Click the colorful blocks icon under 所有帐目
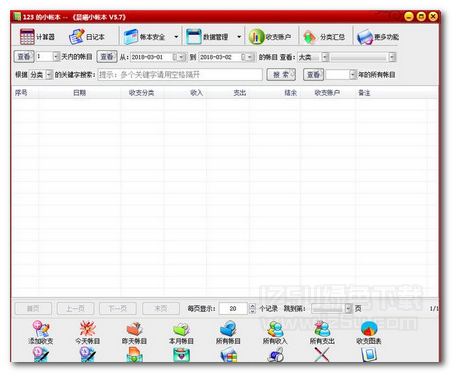452x373 pixels. click(229, 354)
